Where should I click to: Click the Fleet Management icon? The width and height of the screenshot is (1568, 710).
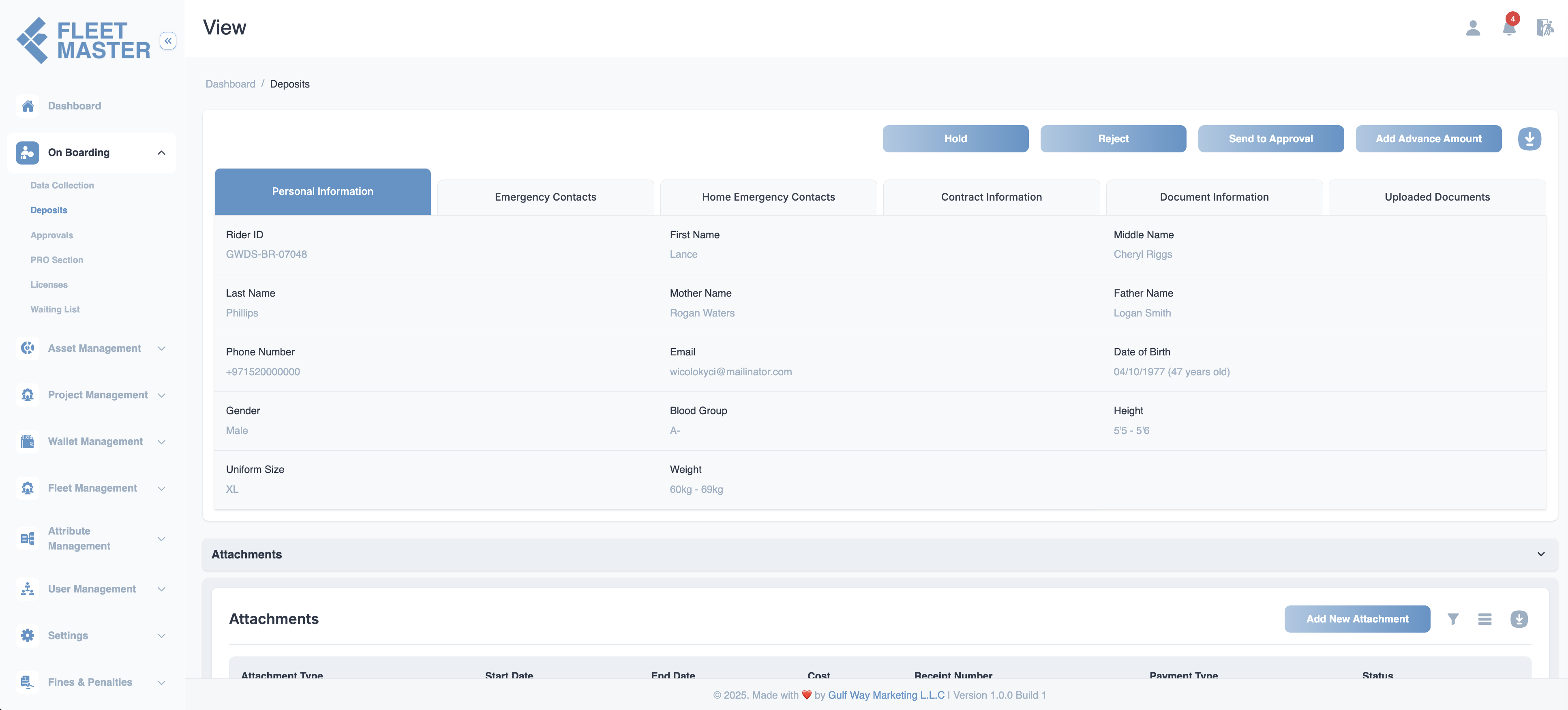click(x=28, y=488)
